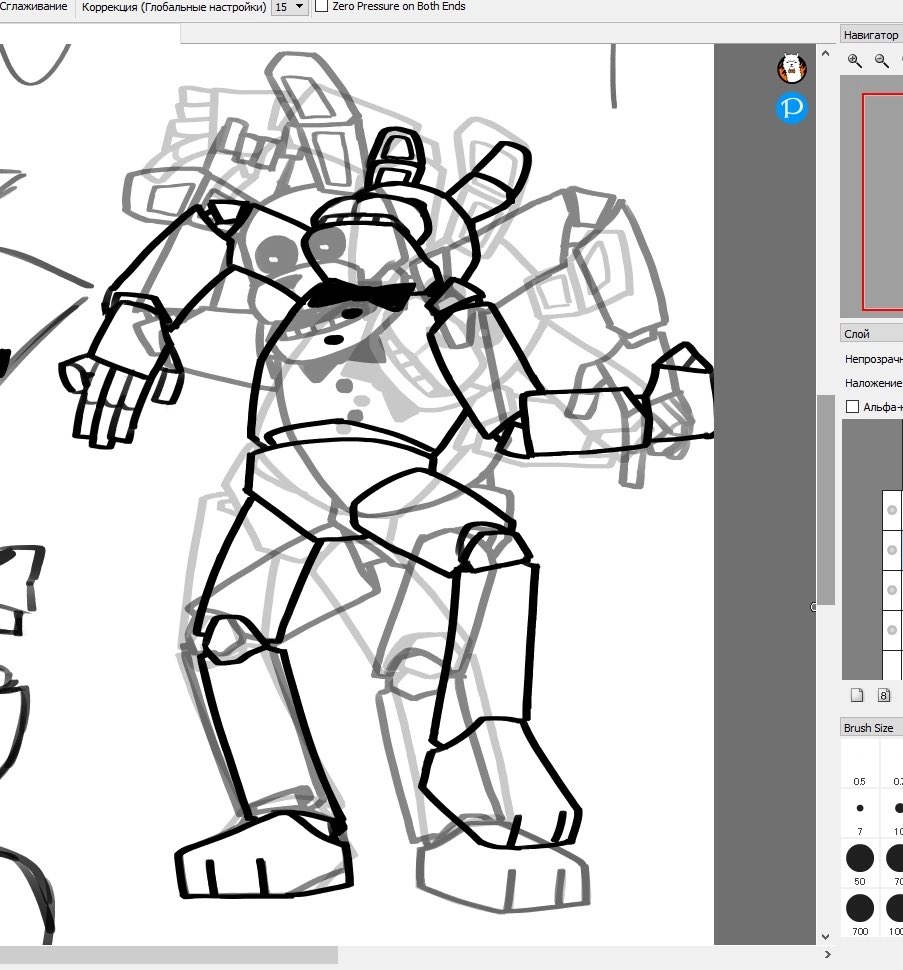This screenshot has height=970, width=903.
Task: Toggle visibility of the second layer in the list
Action: [x=892, y=550]
